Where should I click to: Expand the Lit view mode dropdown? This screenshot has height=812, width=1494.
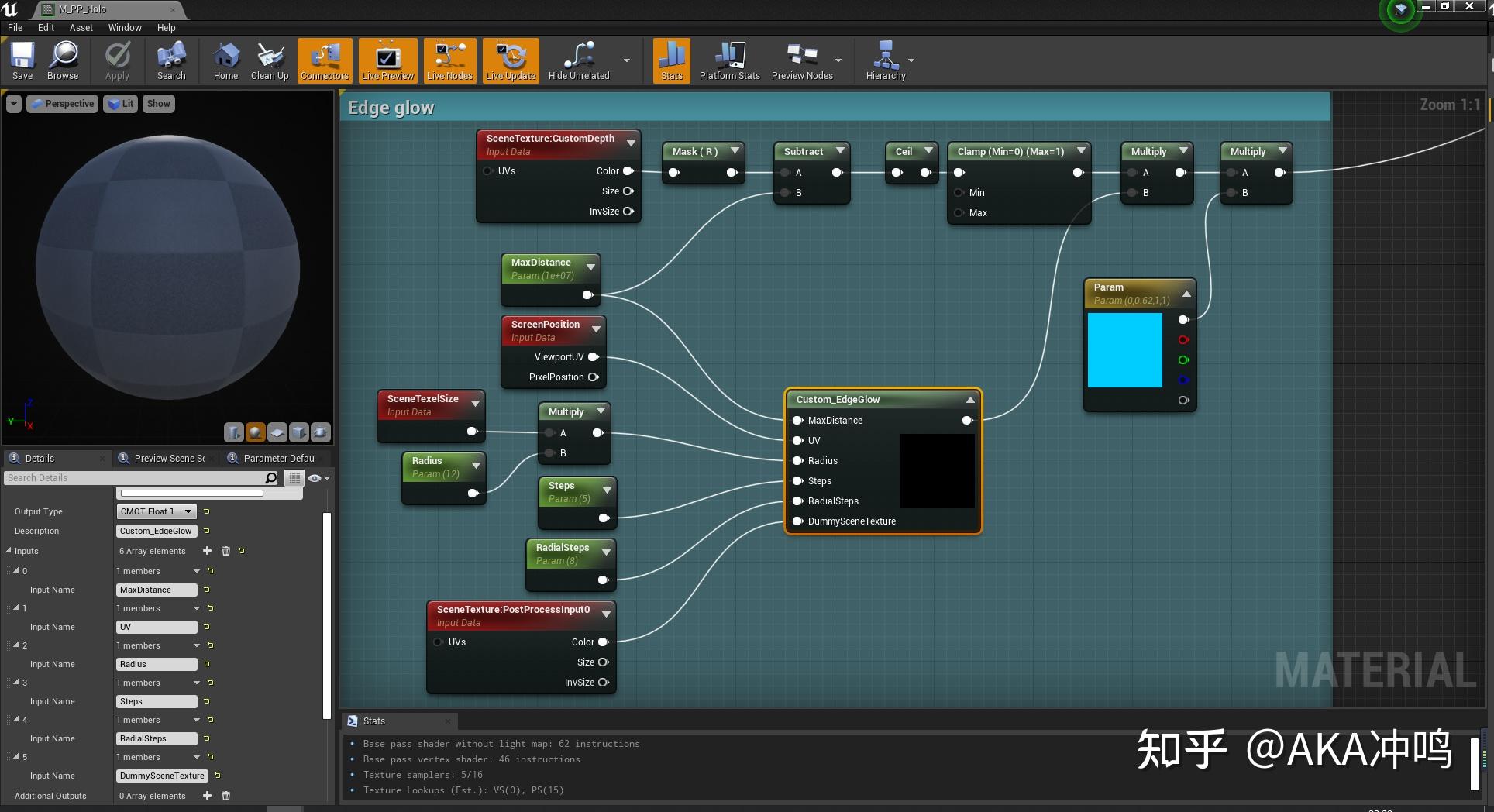[x=120, y=104]
